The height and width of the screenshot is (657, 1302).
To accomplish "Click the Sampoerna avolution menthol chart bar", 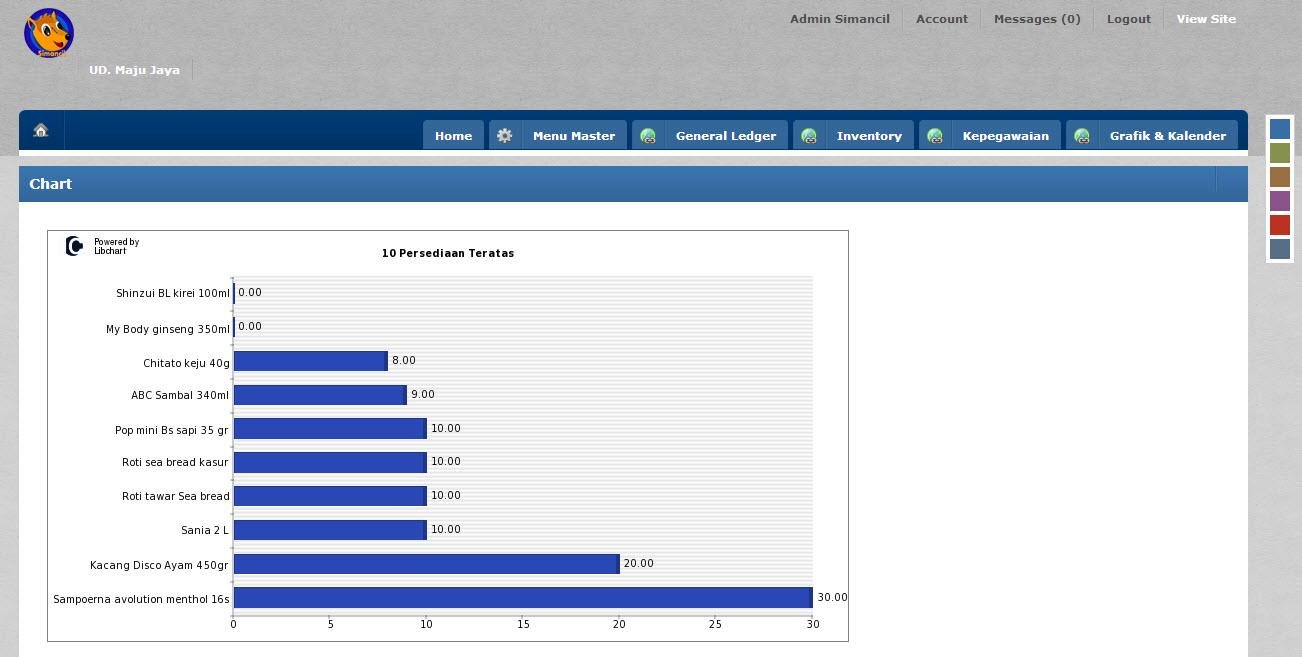I will pos(520,597).
